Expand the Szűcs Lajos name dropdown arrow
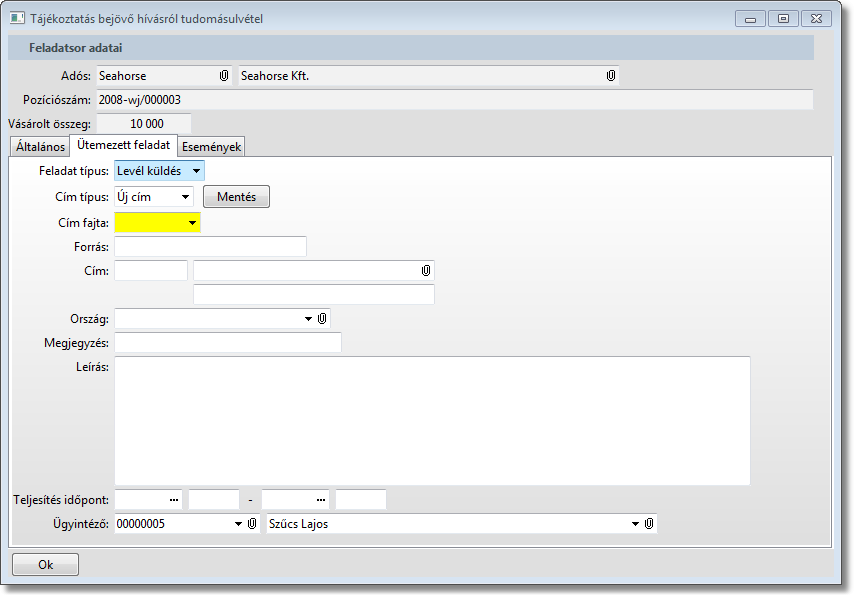Screen dimensions: 854x597 635,524
